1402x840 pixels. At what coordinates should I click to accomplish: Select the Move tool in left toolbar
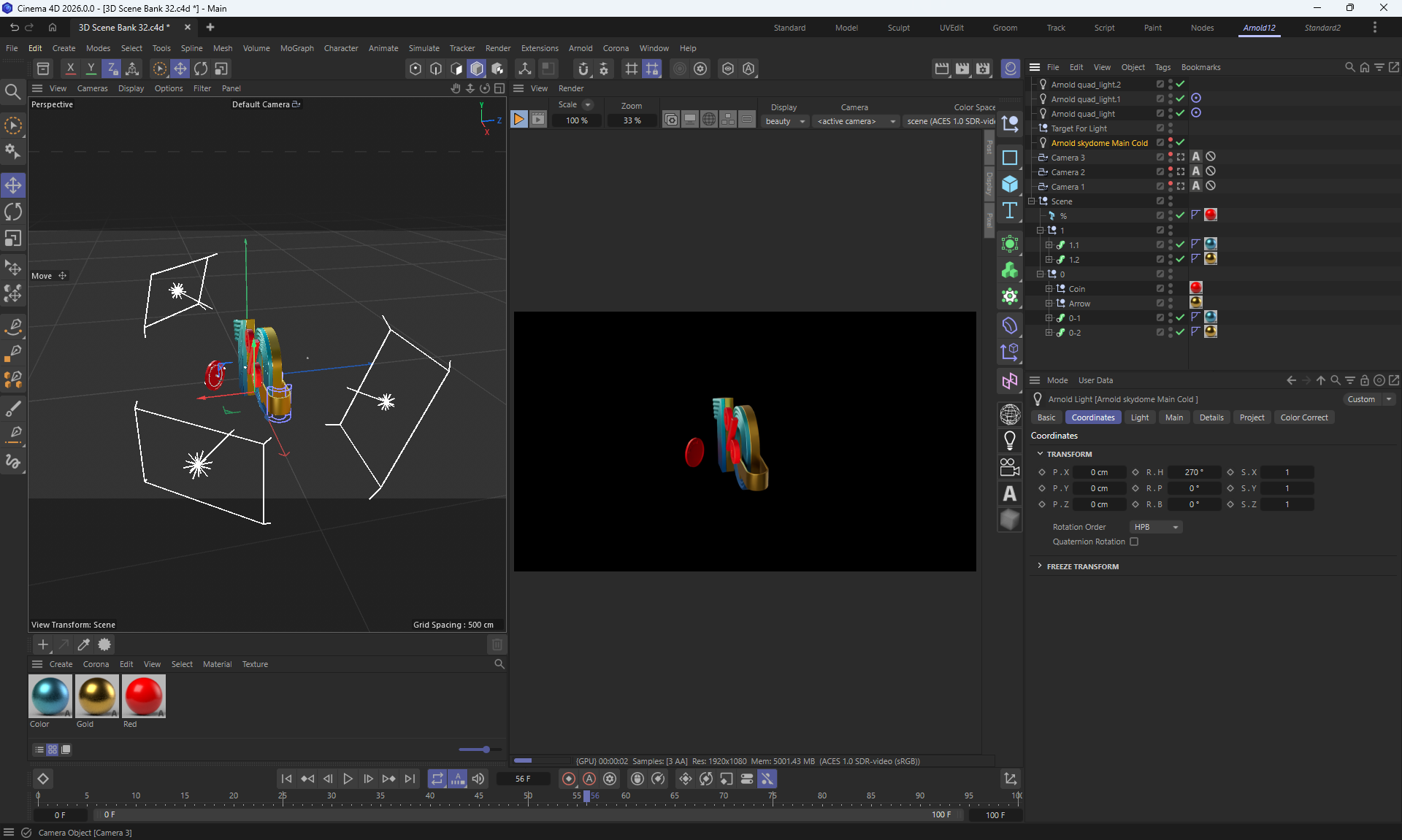13,185
